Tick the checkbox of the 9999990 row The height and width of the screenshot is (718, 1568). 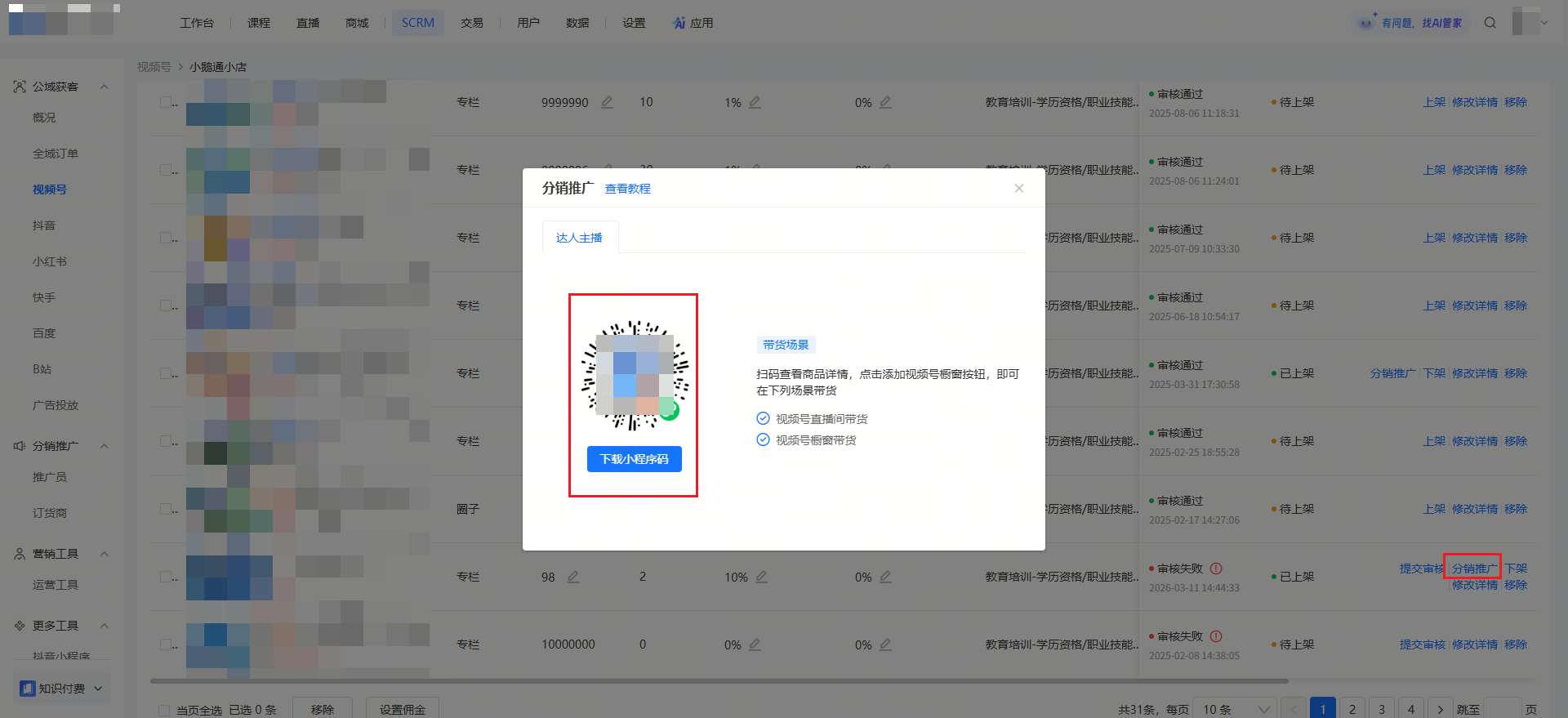coord(166,102)
